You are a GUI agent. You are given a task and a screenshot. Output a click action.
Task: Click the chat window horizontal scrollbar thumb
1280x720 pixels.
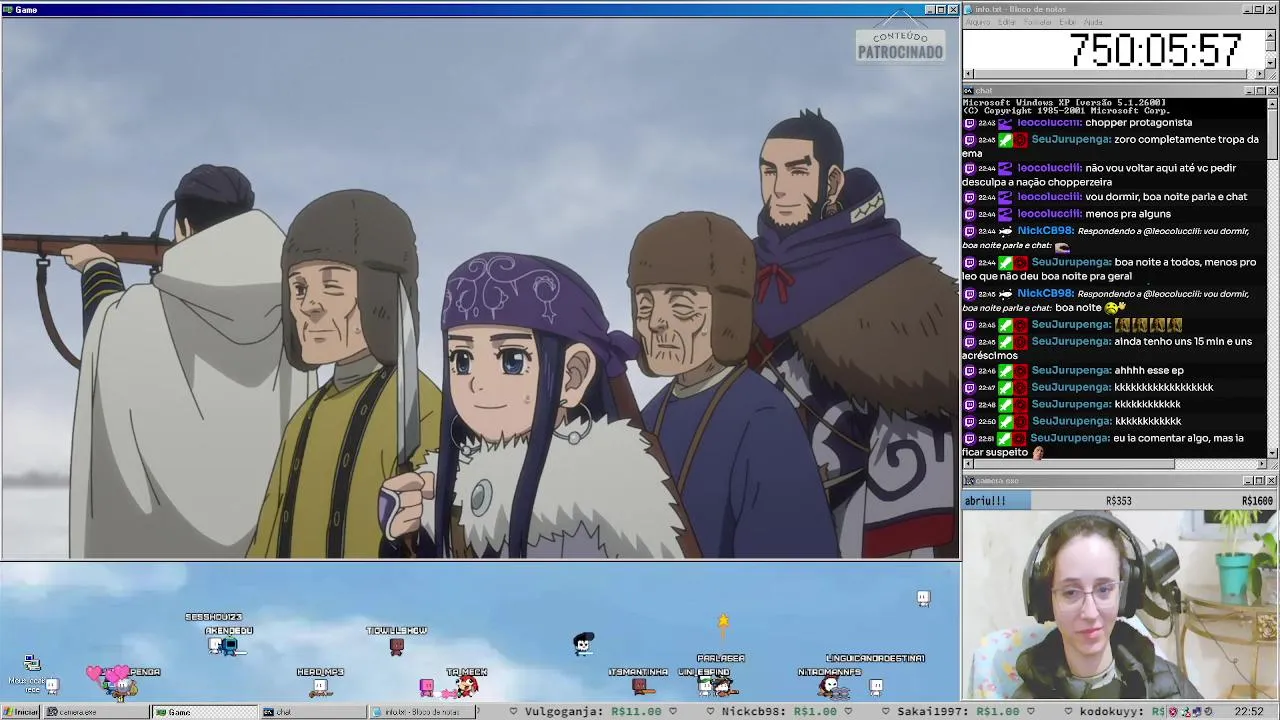1074,463
